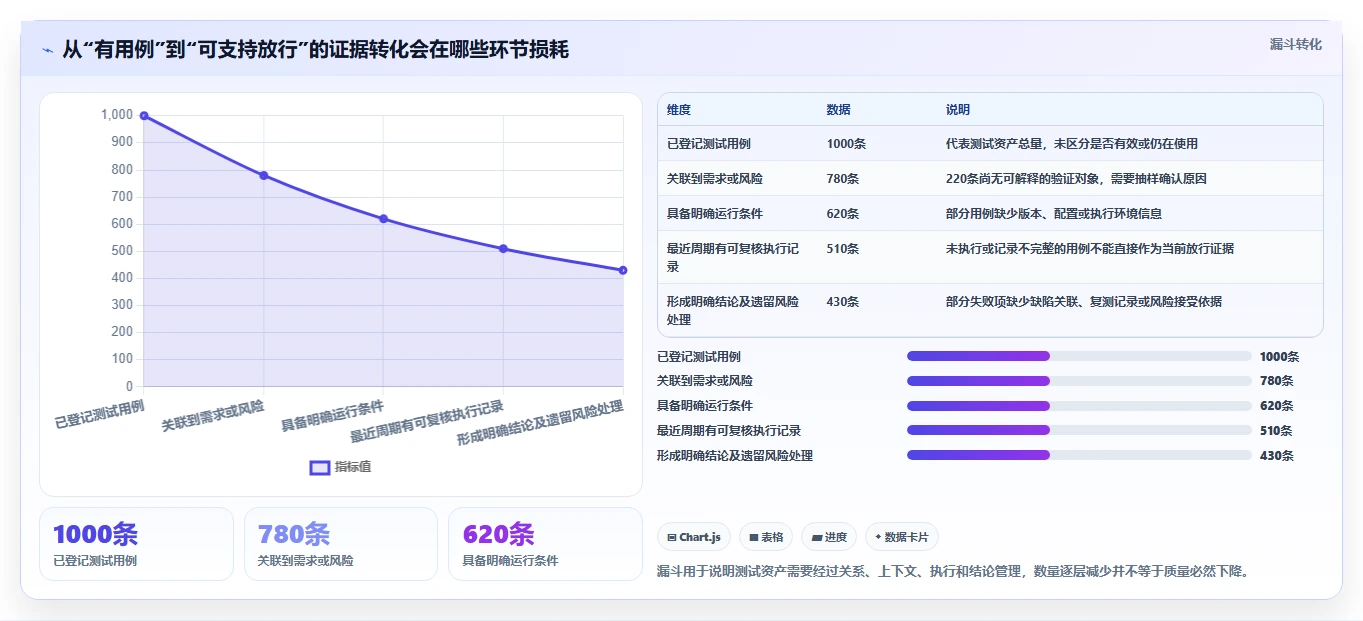Click description starting 部分失败项缺少缺陷关联

[x=1084, y=301]
